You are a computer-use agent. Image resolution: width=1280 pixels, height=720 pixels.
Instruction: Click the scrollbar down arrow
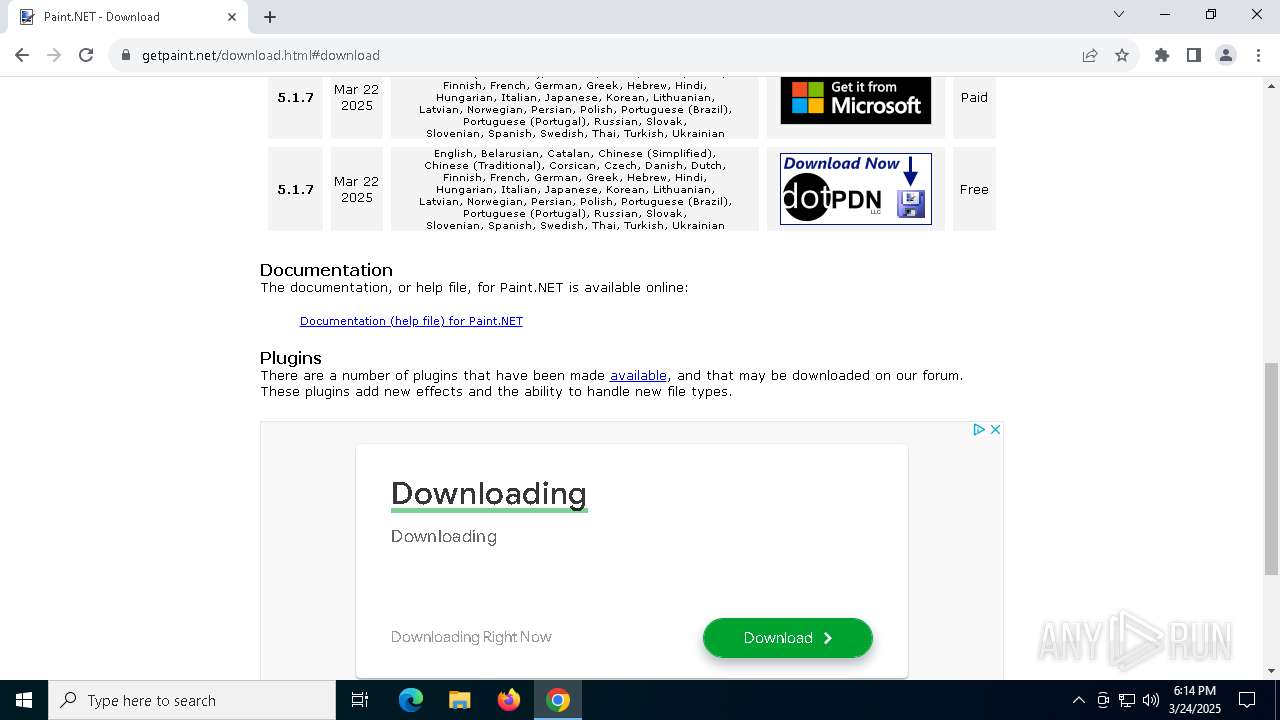[x=1271, y=671]
